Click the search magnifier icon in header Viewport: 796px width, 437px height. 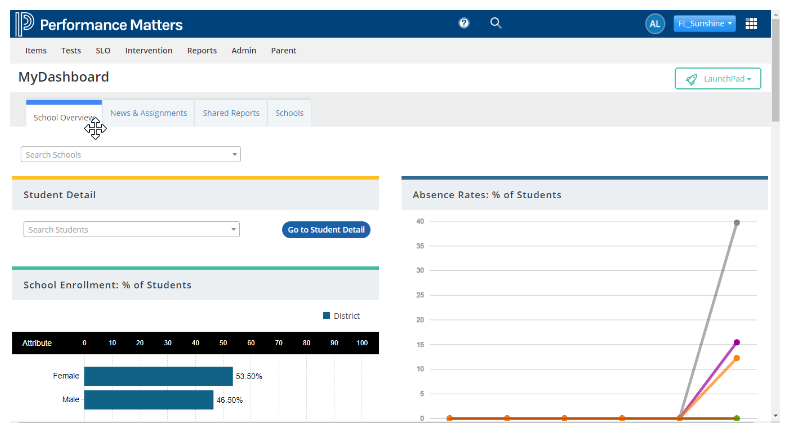[x=495, y=23]
